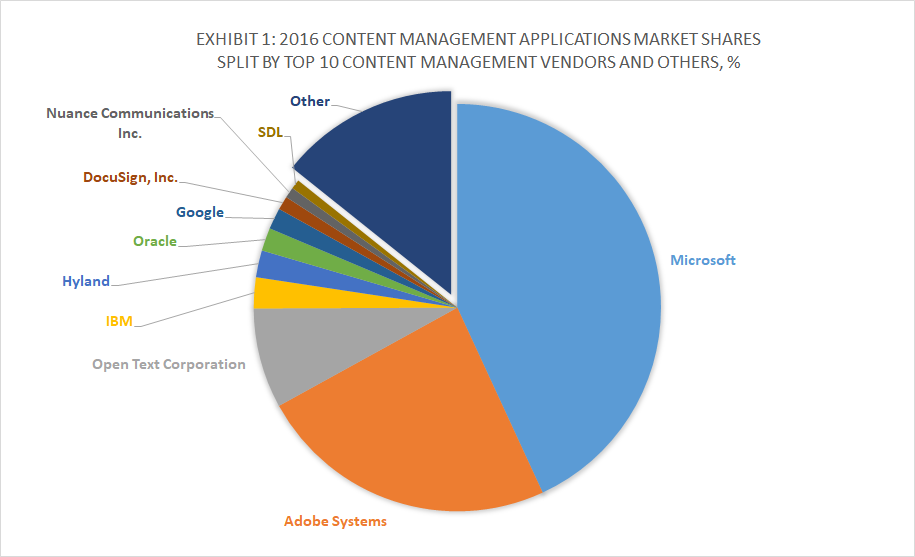Screen dimensions: 915x557
Task: Click the Oracle data label
Action: pyautogui.click(x=155, y=241)
